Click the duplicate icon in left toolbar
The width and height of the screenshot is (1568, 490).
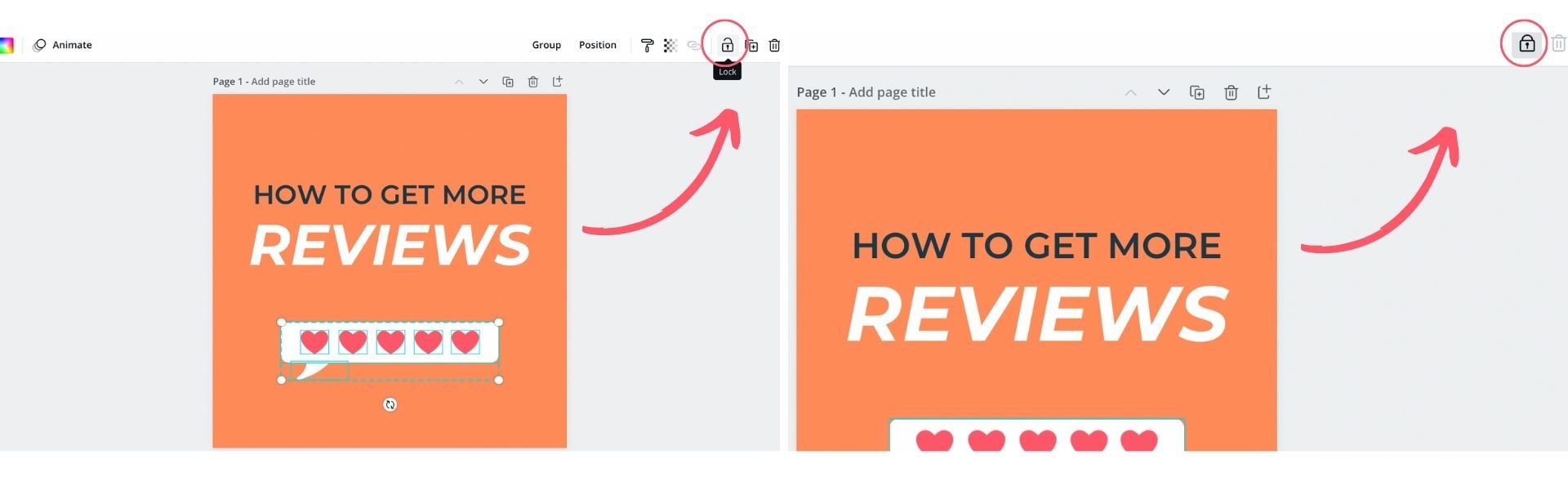[751, 46]
